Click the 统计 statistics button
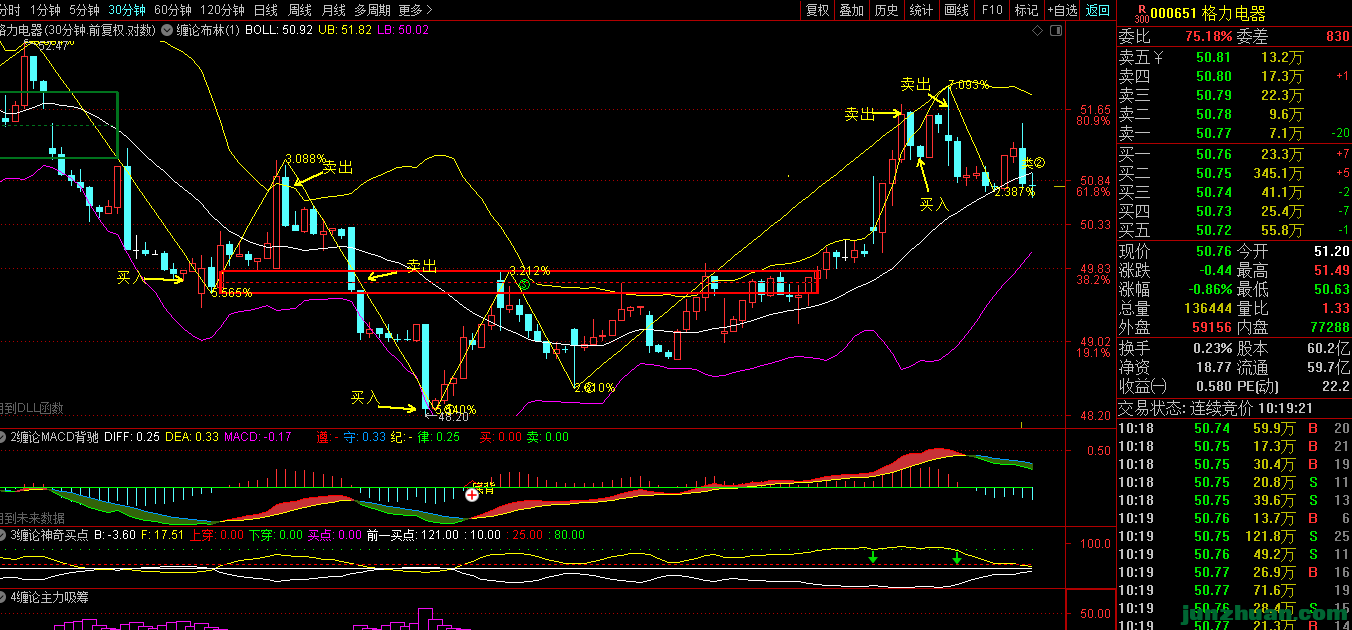Viewport: 1352px width, 630px height. pyautogui.click(x=921, y=10)
